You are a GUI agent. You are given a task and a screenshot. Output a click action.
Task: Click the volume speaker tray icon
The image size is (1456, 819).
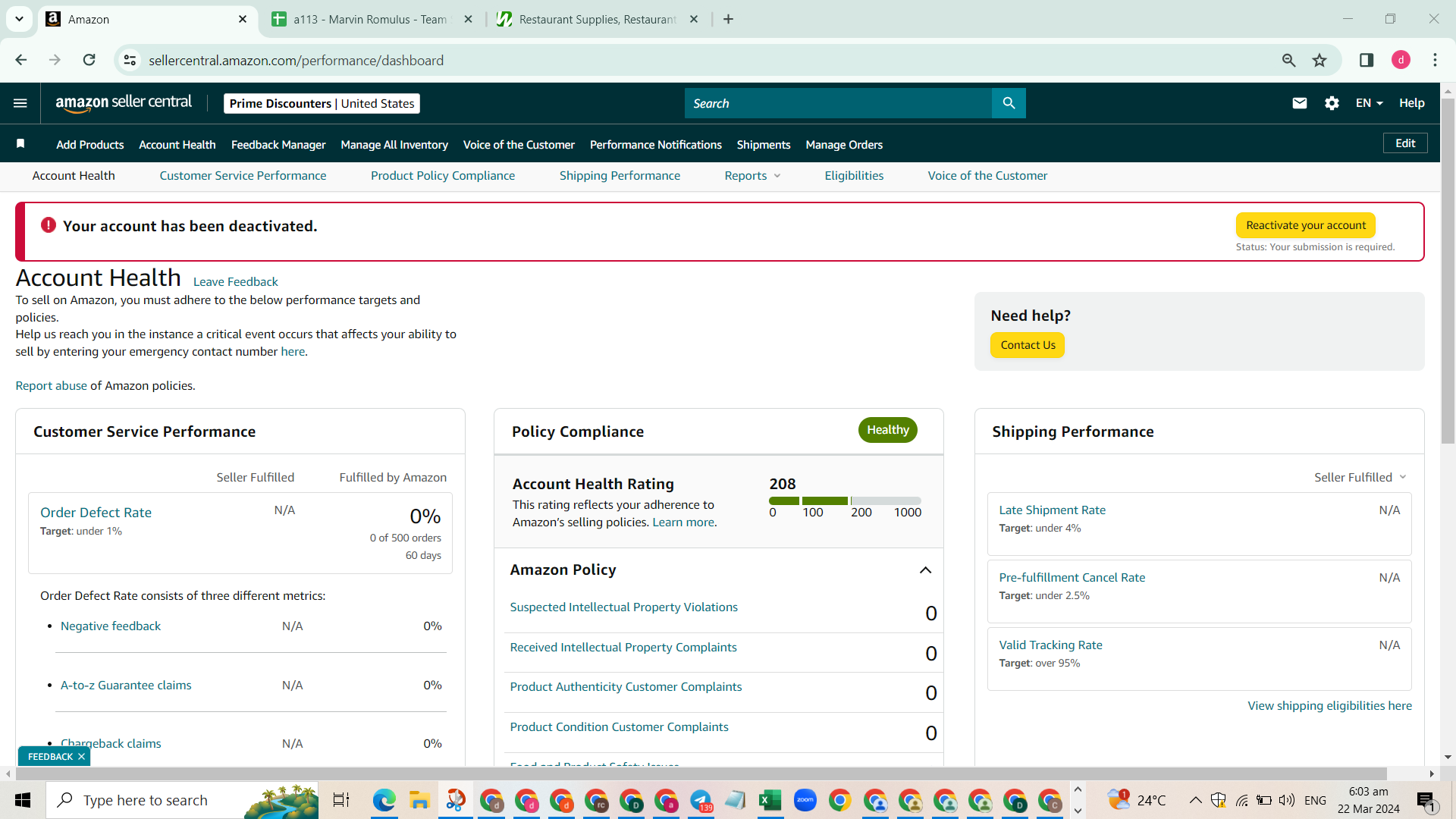[1286, 800]
